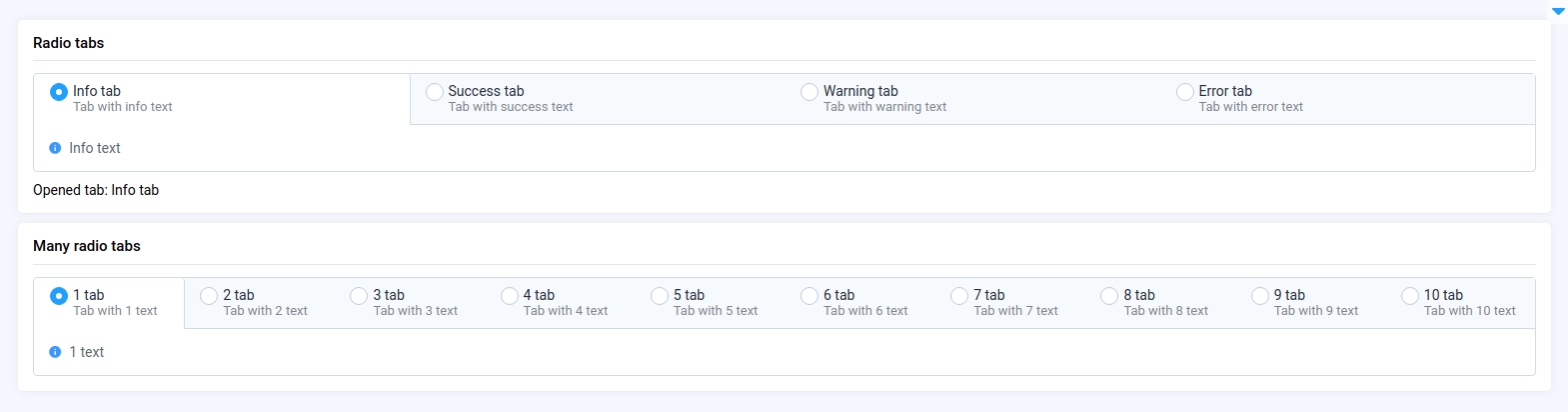Select the Success tab radio button
This screenshot has height=412, width=1568.
(x=435, y=92)
